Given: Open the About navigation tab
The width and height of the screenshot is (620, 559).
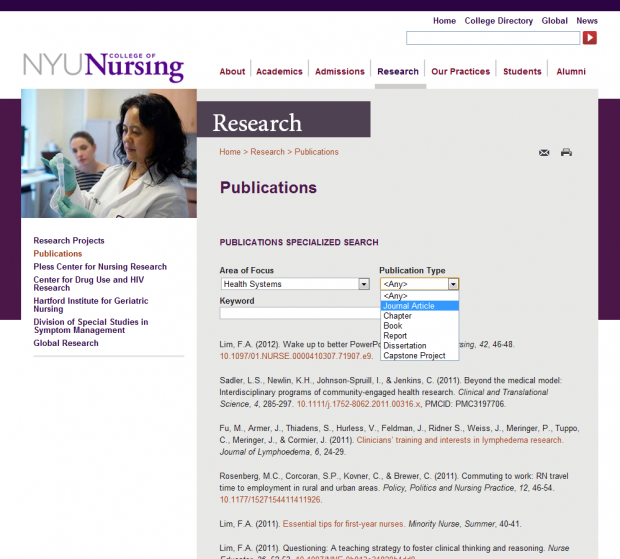Looking at the screenshot, I should tap(232, 72).
